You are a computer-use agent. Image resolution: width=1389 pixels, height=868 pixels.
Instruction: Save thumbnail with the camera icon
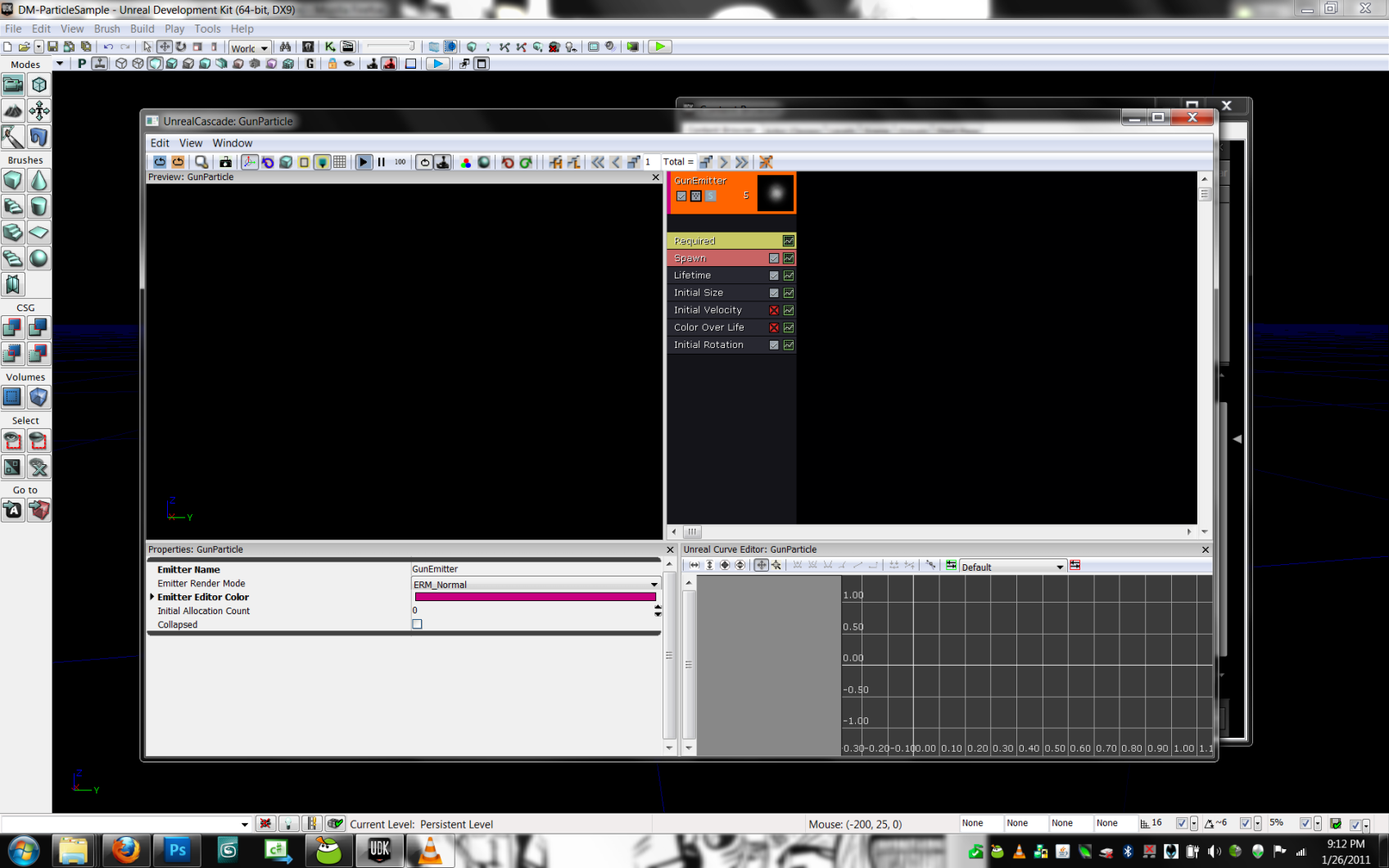[x=225, y=162]
